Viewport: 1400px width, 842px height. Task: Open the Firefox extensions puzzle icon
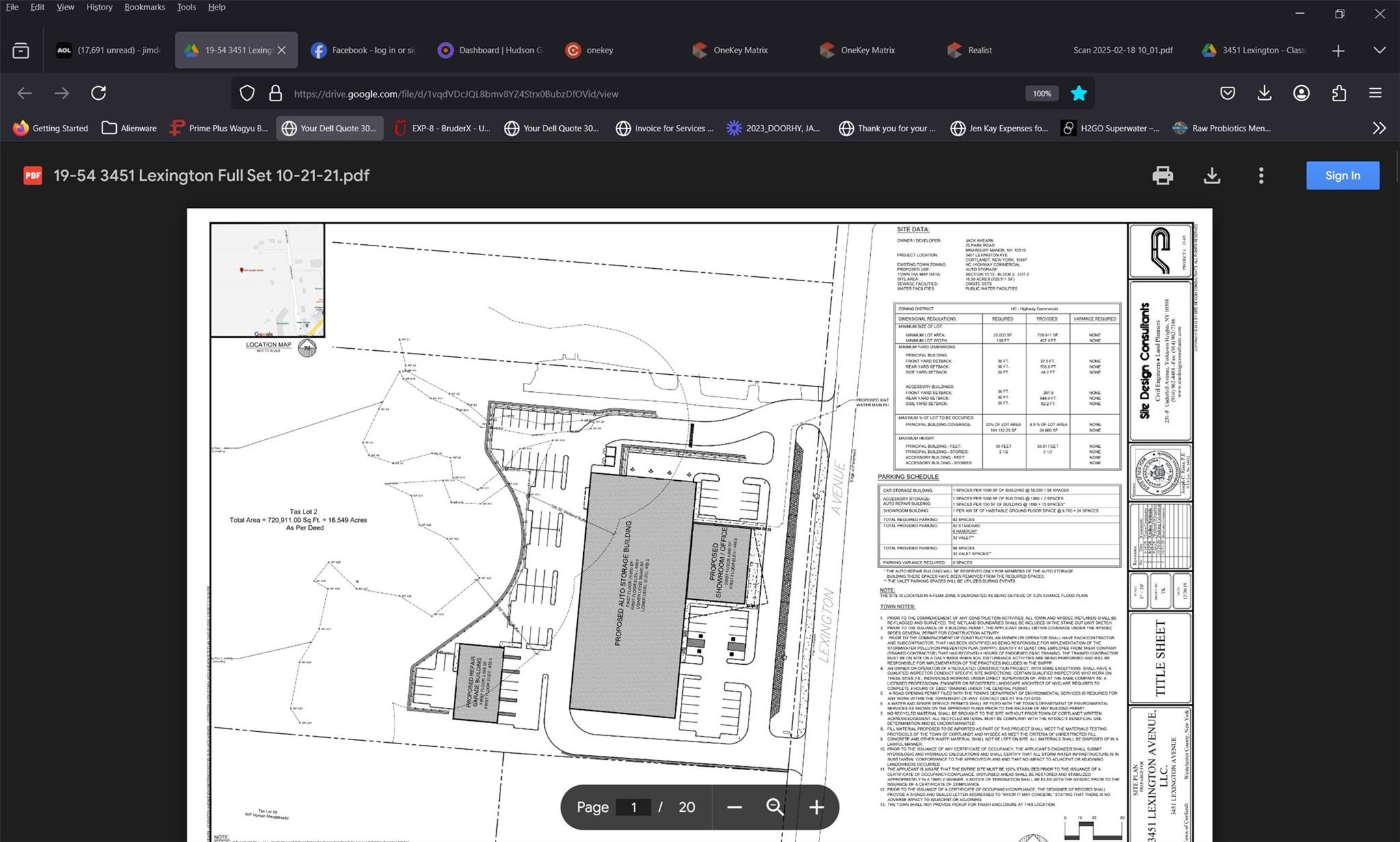1338,93
